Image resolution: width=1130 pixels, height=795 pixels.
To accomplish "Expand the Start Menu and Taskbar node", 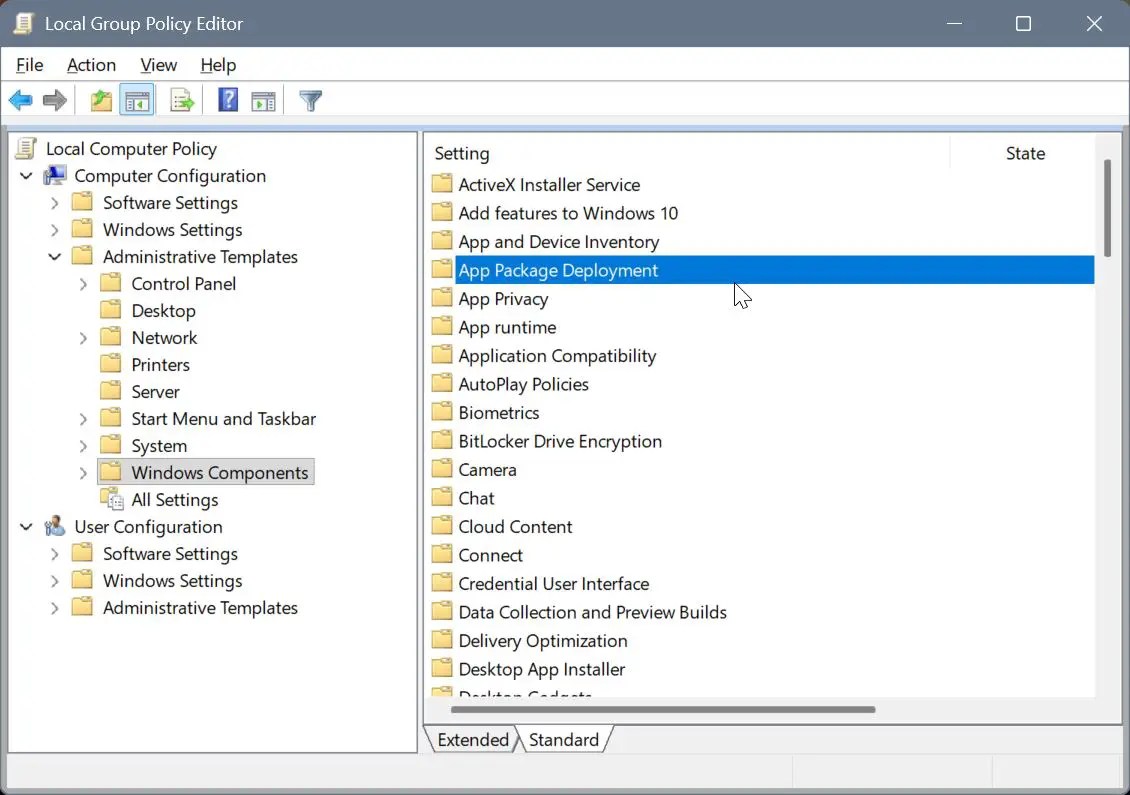I will pyautogui.click(x=83, y=419).
